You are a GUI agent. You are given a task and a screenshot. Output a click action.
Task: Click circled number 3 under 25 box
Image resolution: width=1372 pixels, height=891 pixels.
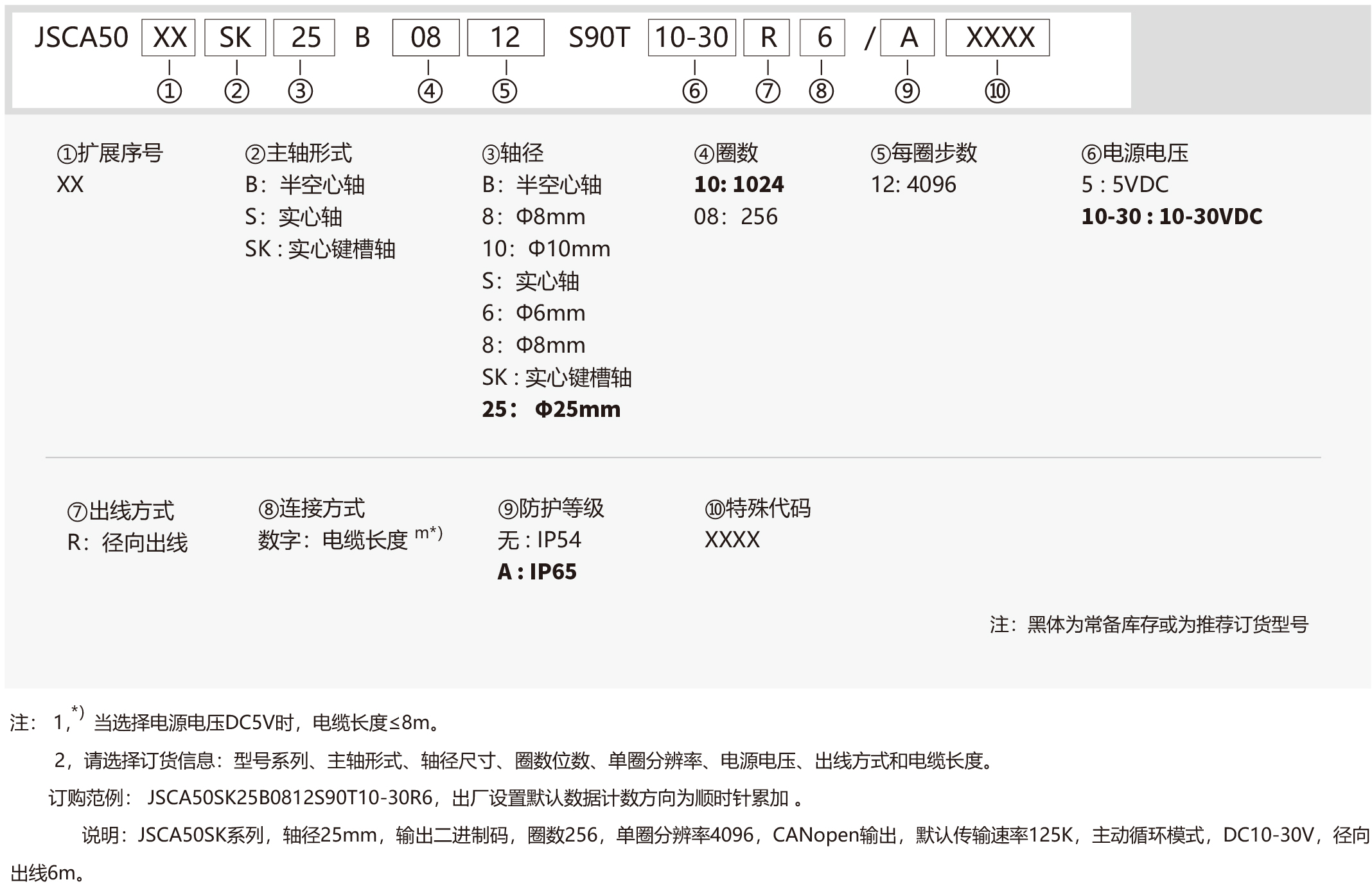[x=300, y=91]
